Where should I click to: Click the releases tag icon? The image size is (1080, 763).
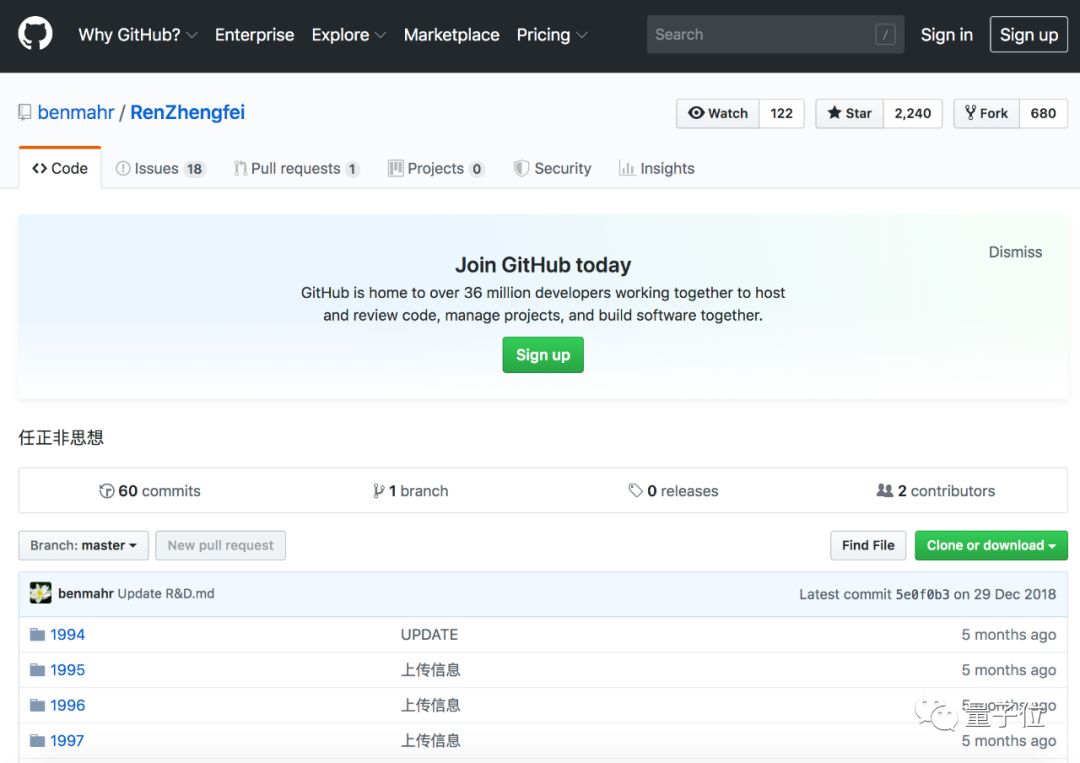click(x=635, y=491)
